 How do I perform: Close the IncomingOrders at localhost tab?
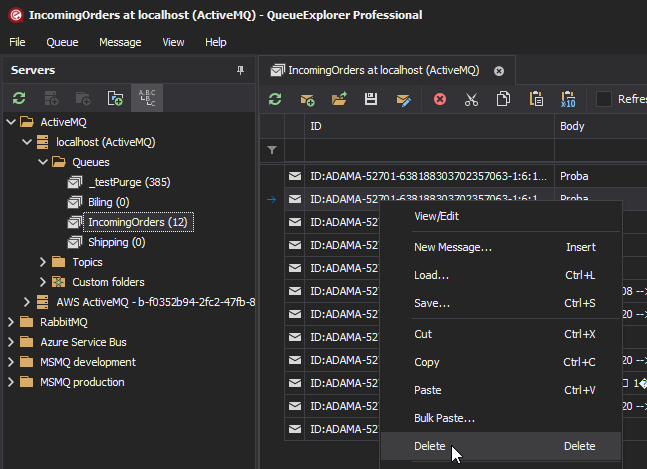click(x=499, y=71)
